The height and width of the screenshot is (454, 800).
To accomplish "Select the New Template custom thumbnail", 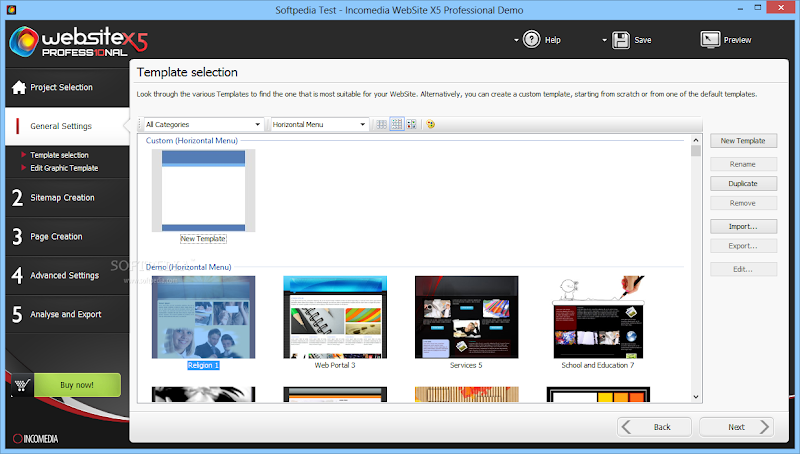I will [204, 191].
